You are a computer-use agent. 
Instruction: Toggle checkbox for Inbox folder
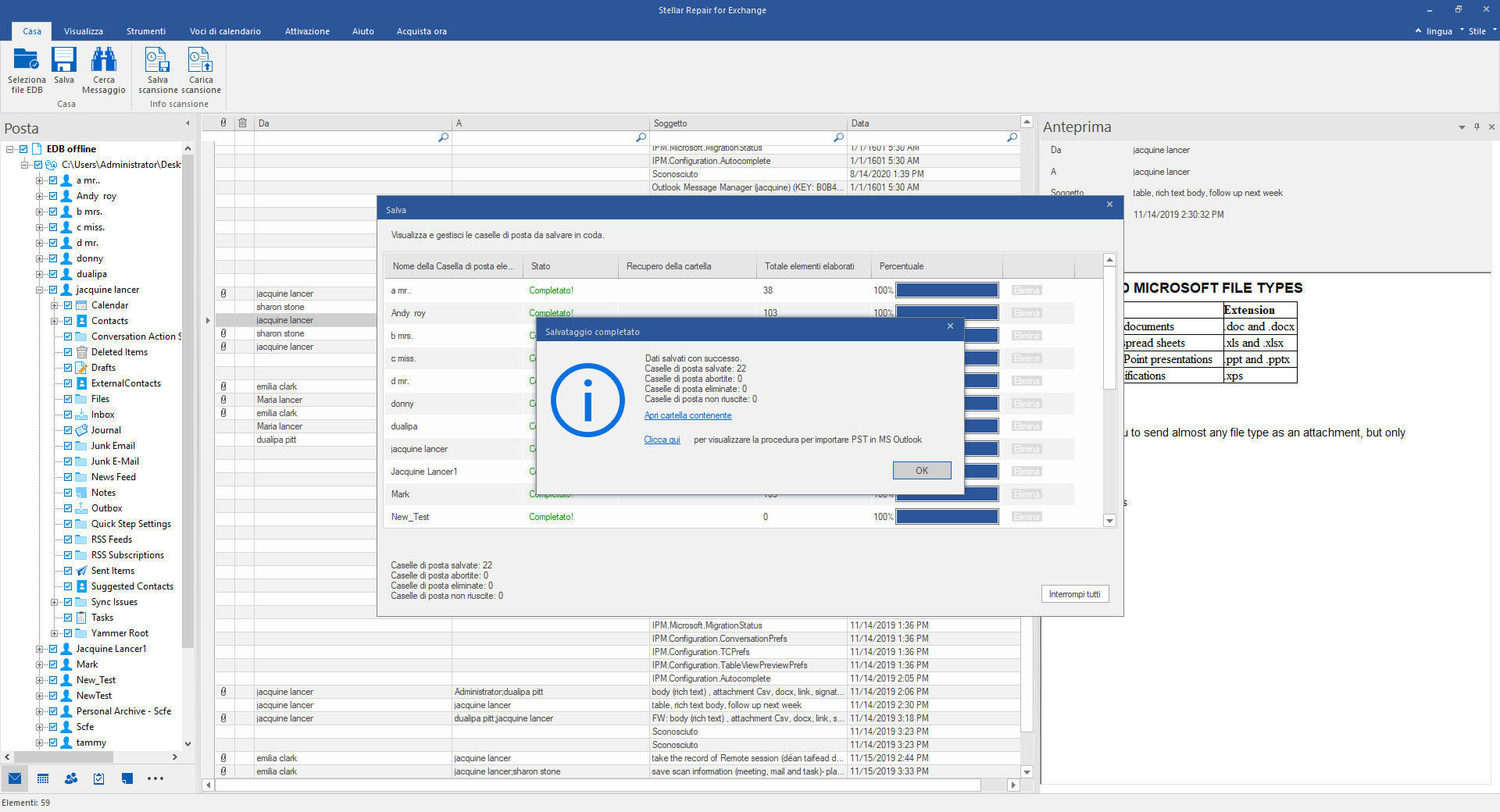pos(68,415)
